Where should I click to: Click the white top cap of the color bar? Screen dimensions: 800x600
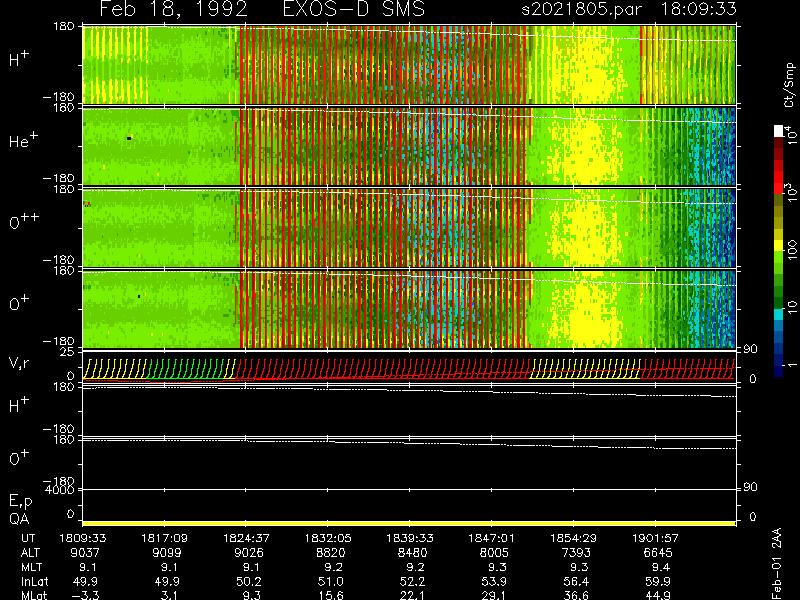(x=778, y=131)
